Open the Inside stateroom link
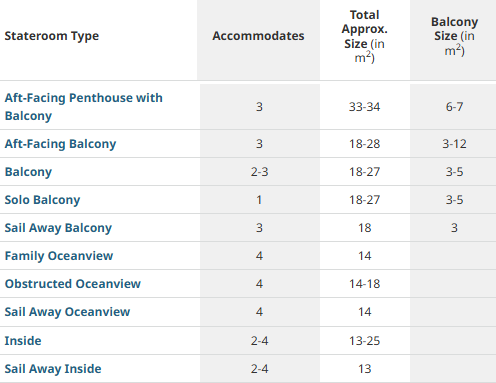Viewport: 496px width, 383px height. click(23, 341)
